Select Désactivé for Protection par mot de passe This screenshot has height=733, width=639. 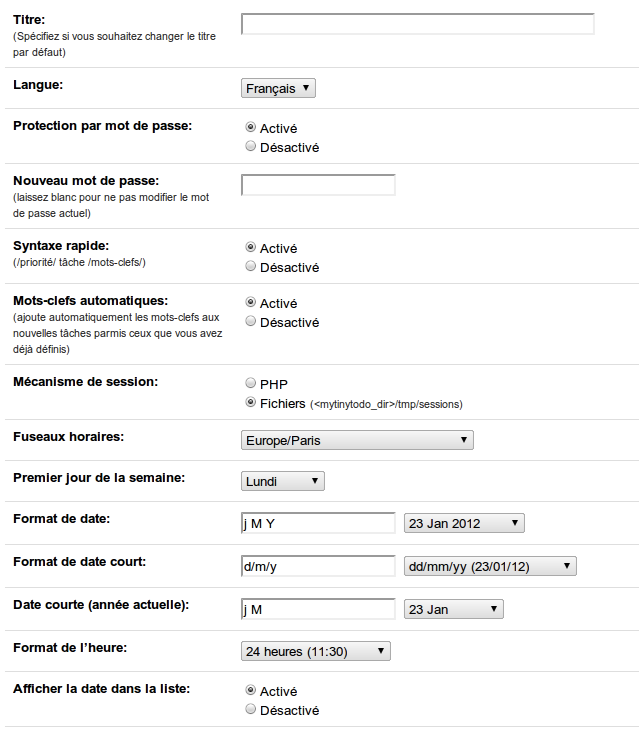click(x=251, y=147)
